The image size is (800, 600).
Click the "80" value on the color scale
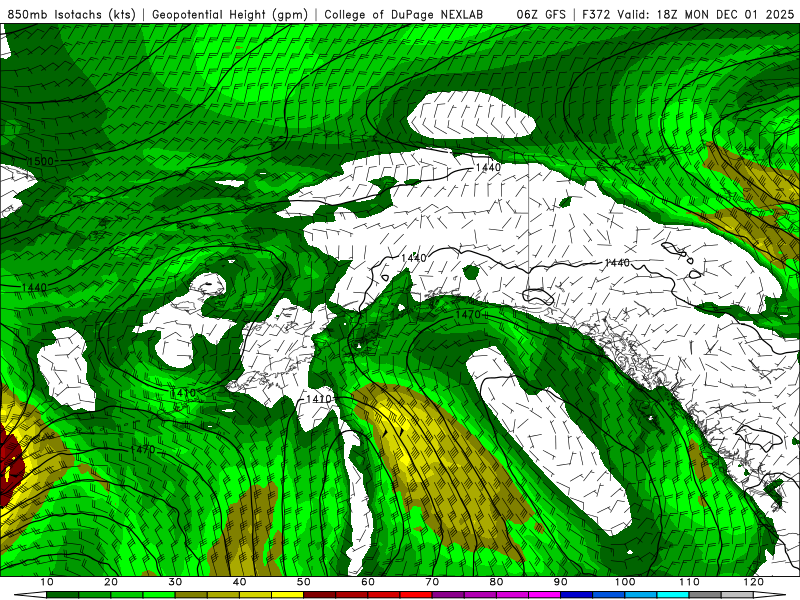pos(496,582)
